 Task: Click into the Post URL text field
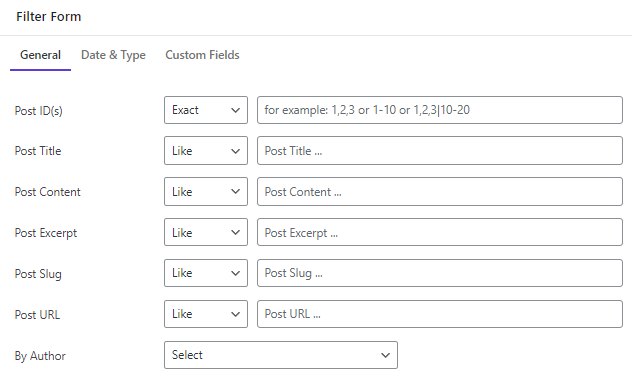(440, 314)
